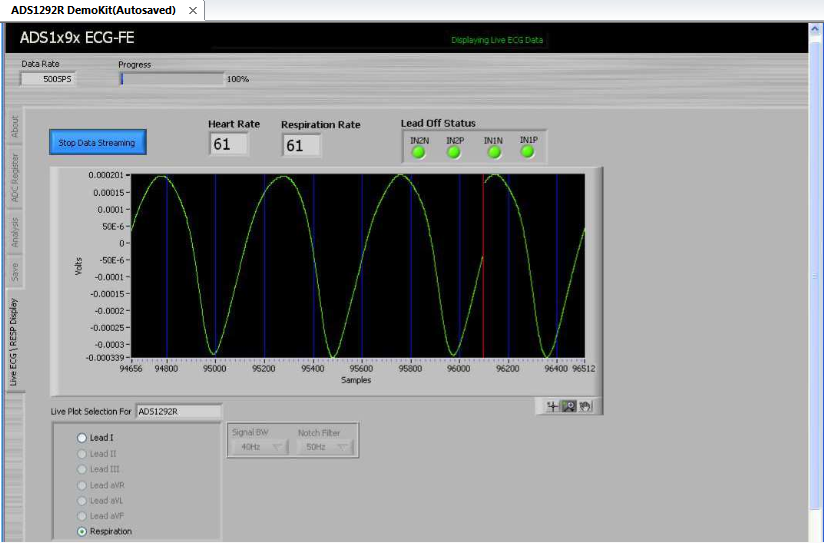Close the ADS1292R DemoKit tab
This screenshot has width=824, height=543.
pyautogui.click(x=193, y=11)
